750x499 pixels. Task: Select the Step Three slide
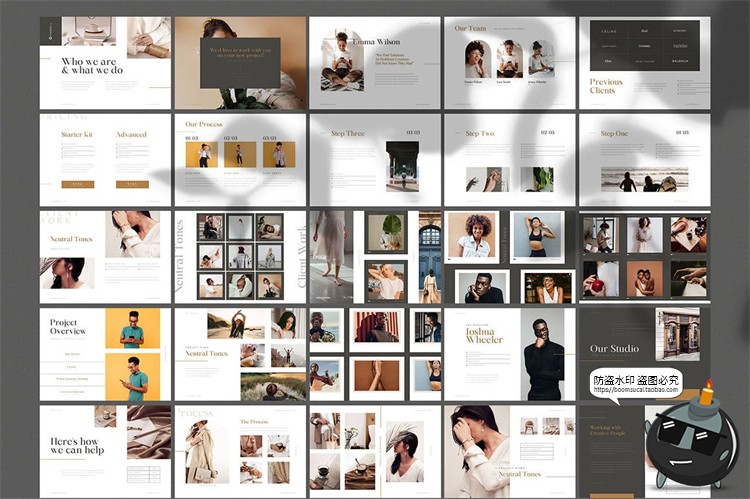tap(374, 159)
